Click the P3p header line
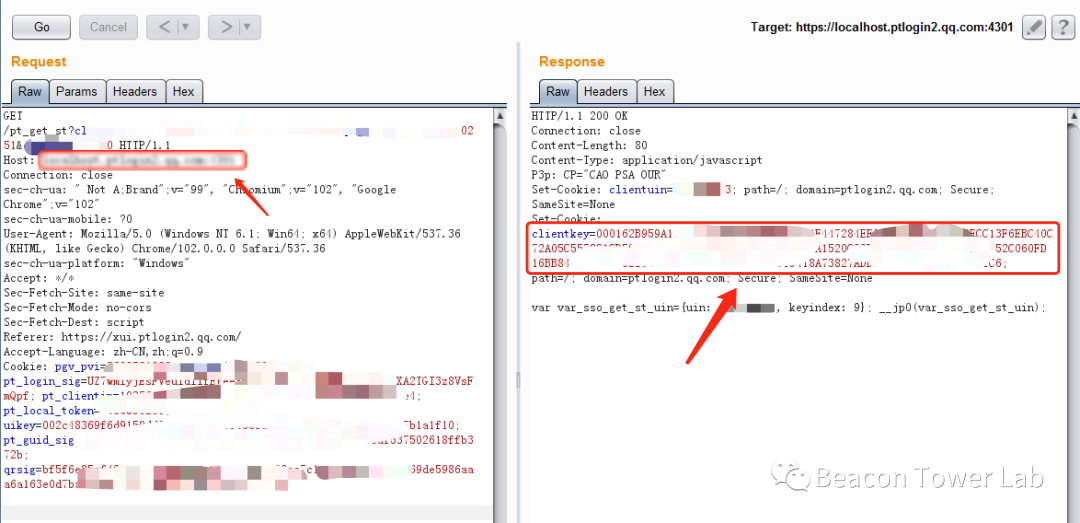This screenshot has width=1080, height=523. (x=599, y=175)
